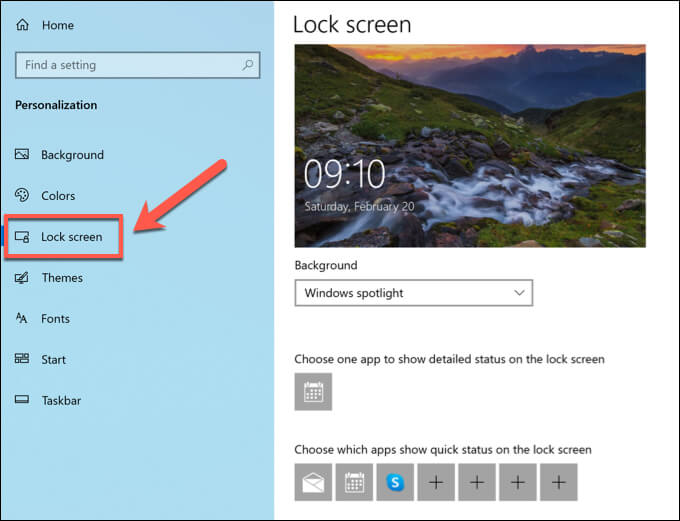Click the search magnifier icon
The image size is (680, 521).
point(248,65)
